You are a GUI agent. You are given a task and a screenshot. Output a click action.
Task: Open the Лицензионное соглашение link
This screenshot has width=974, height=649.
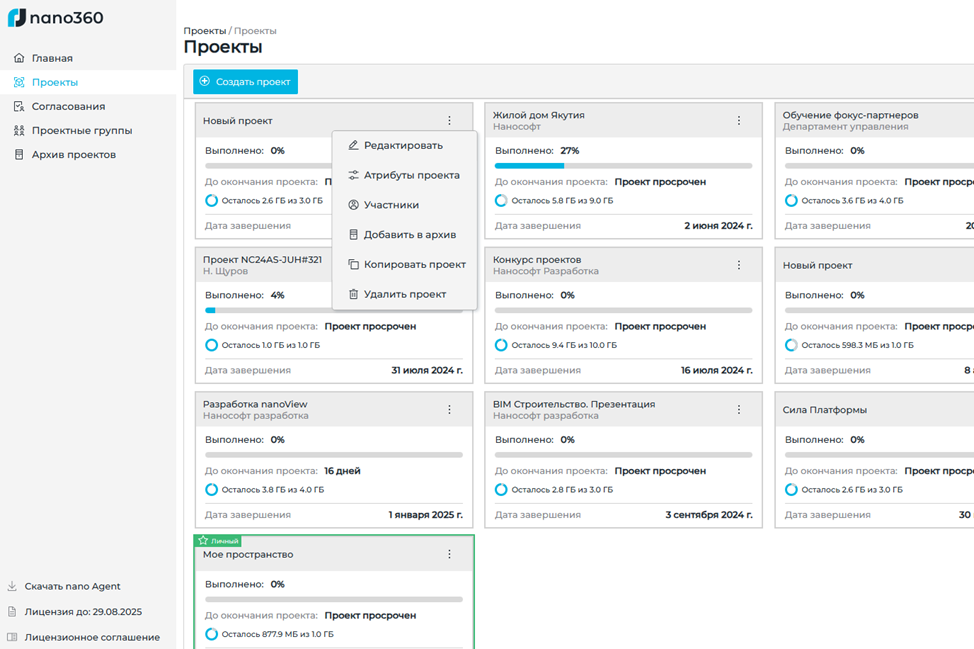[x=92, y=637]
